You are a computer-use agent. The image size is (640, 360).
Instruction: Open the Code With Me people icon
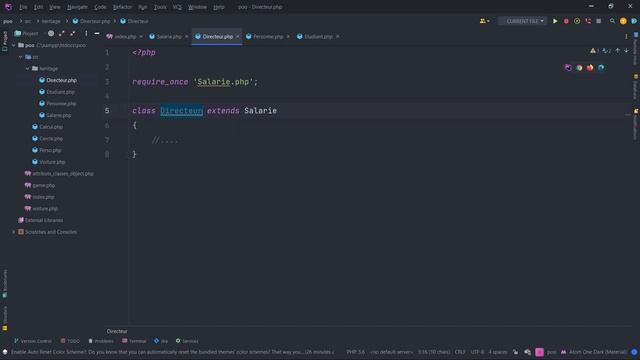(x=484, y=21)
